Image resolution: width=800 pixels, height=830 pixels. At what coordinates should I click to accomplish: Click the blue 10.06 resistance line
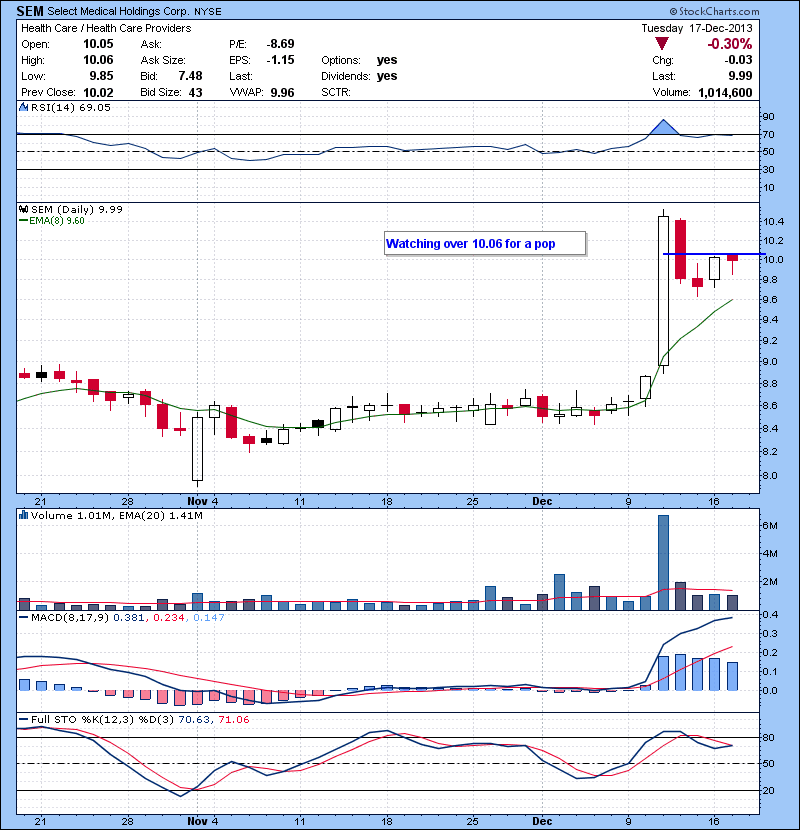[x=714, y=254]
